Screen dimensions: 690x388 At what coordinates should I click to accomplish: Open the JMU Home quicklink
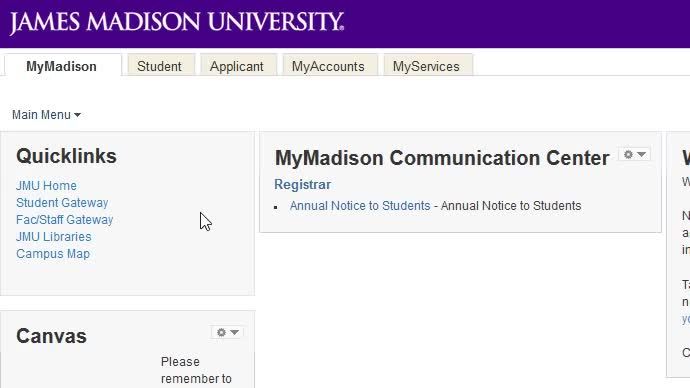point(46,186)
